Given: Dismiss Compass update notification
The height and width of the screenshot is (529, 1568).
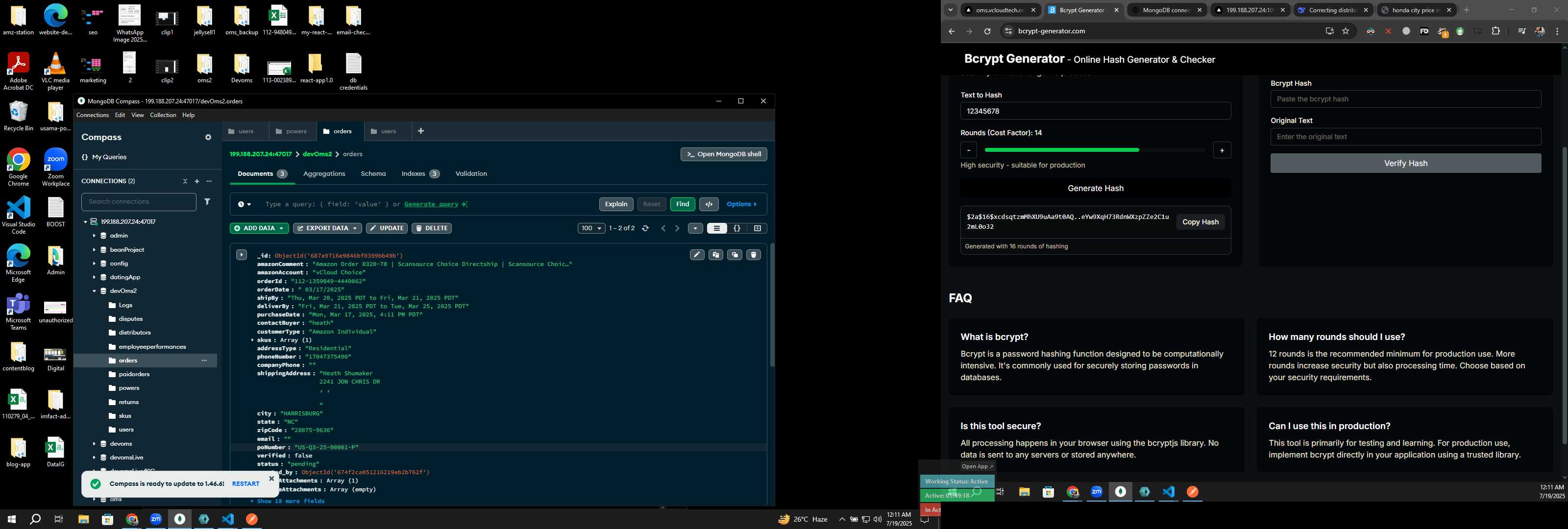Looking at the screenshot, I should click(271, 479).
